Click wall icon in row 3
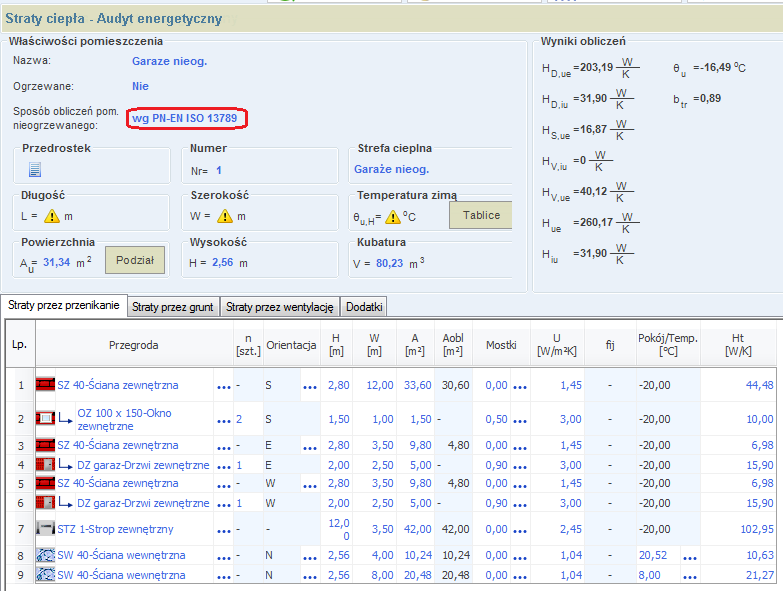Screen dimensions: 783x591 pyautogui.click(x=45, y=445)
